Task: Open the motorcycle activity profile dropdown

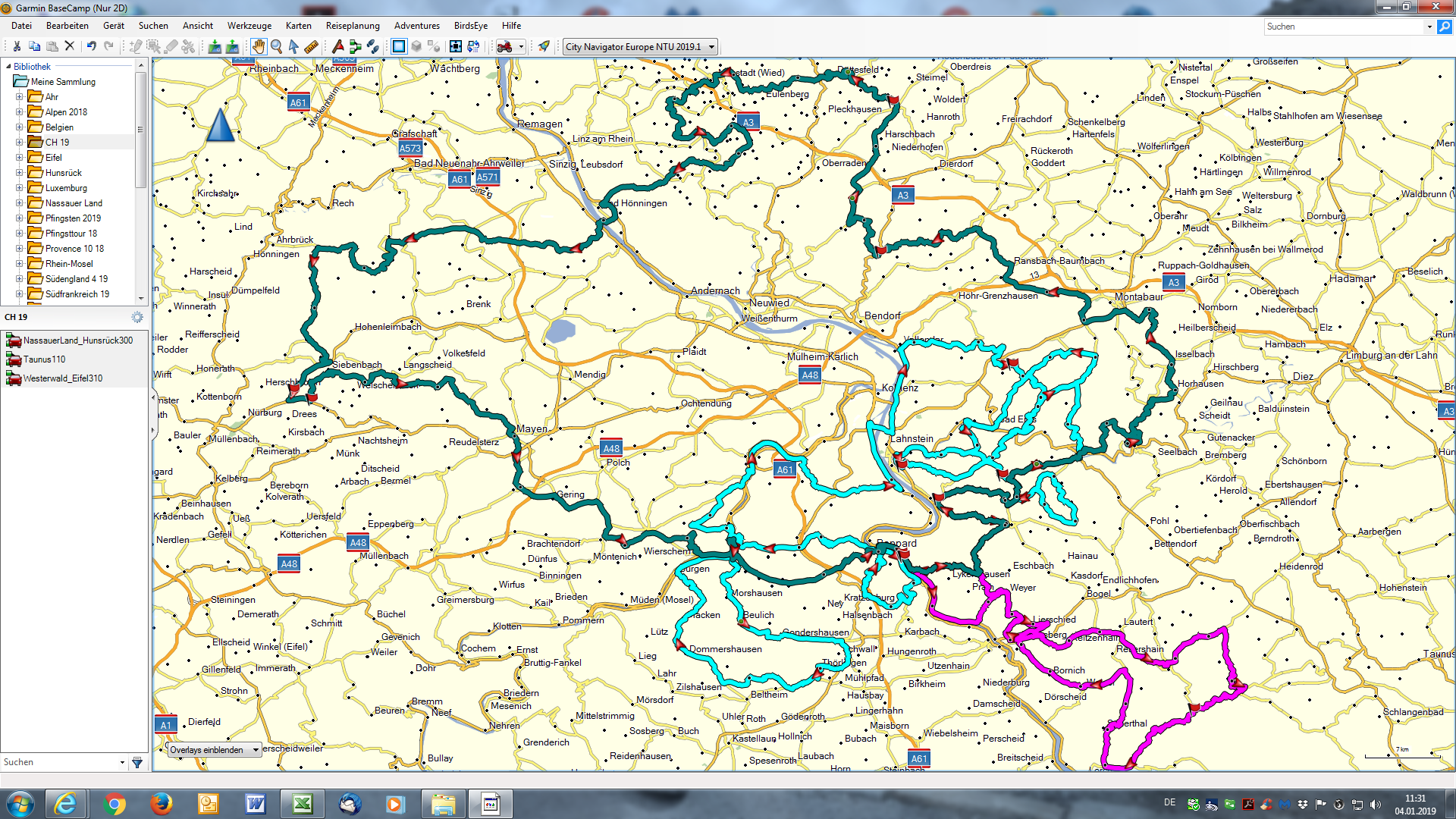Action: coord(521,47)
